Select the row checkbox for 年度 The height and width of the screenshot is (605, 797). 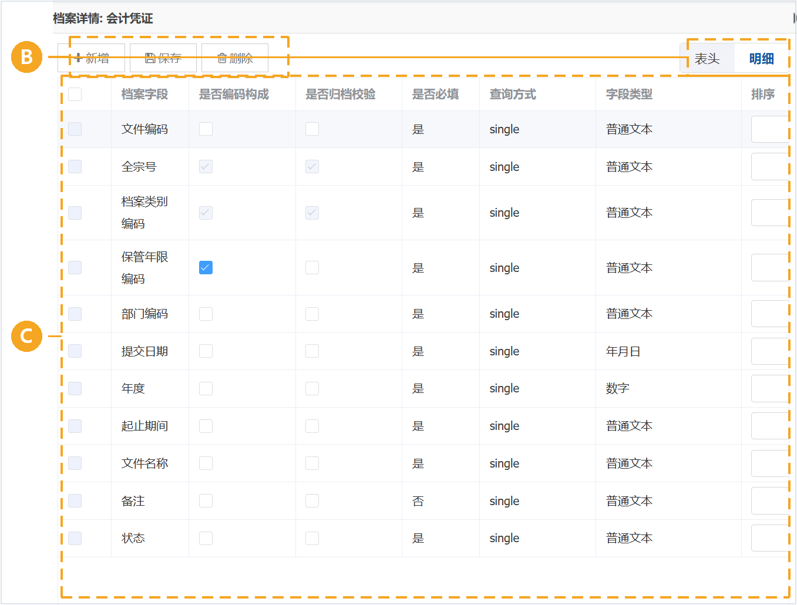75,388
